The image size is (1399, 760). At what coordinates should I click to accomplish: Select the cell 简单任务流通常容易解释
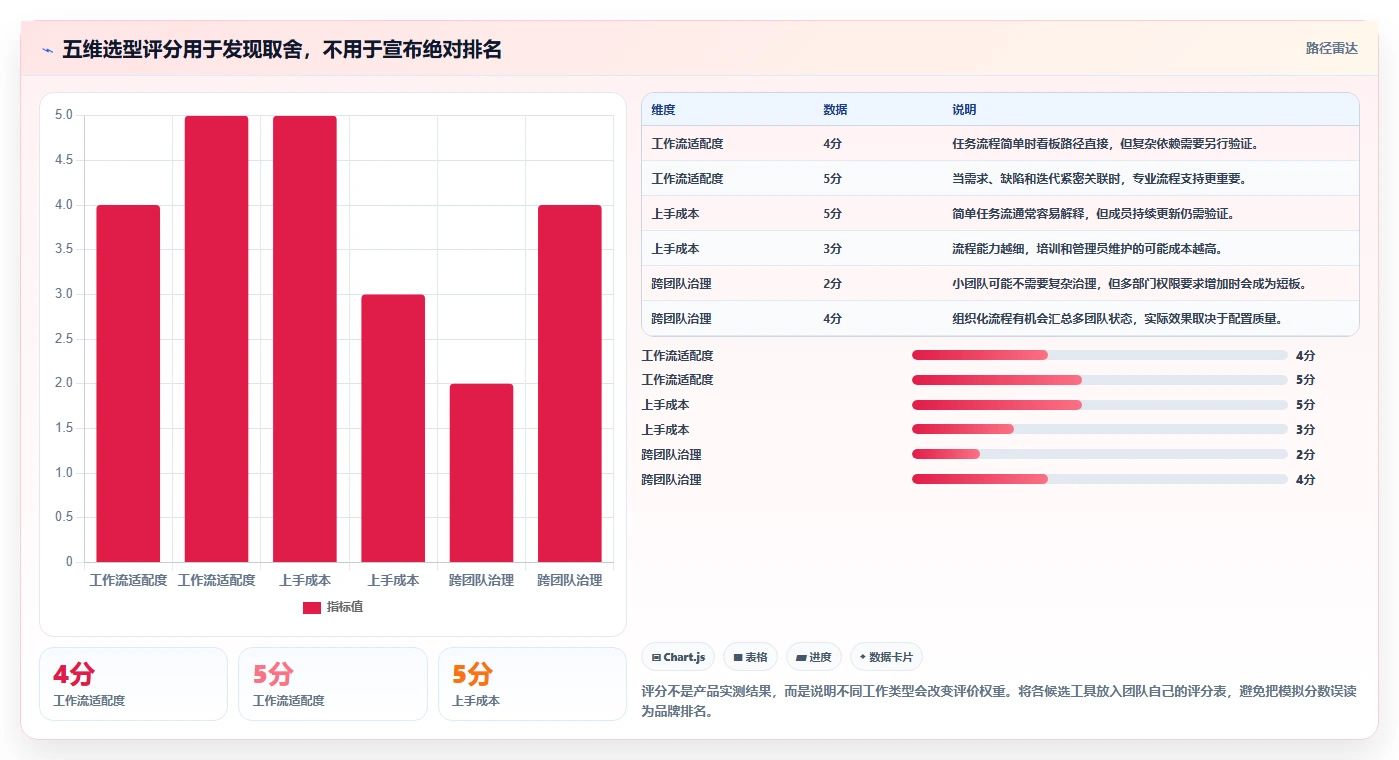coord(1093,214)
